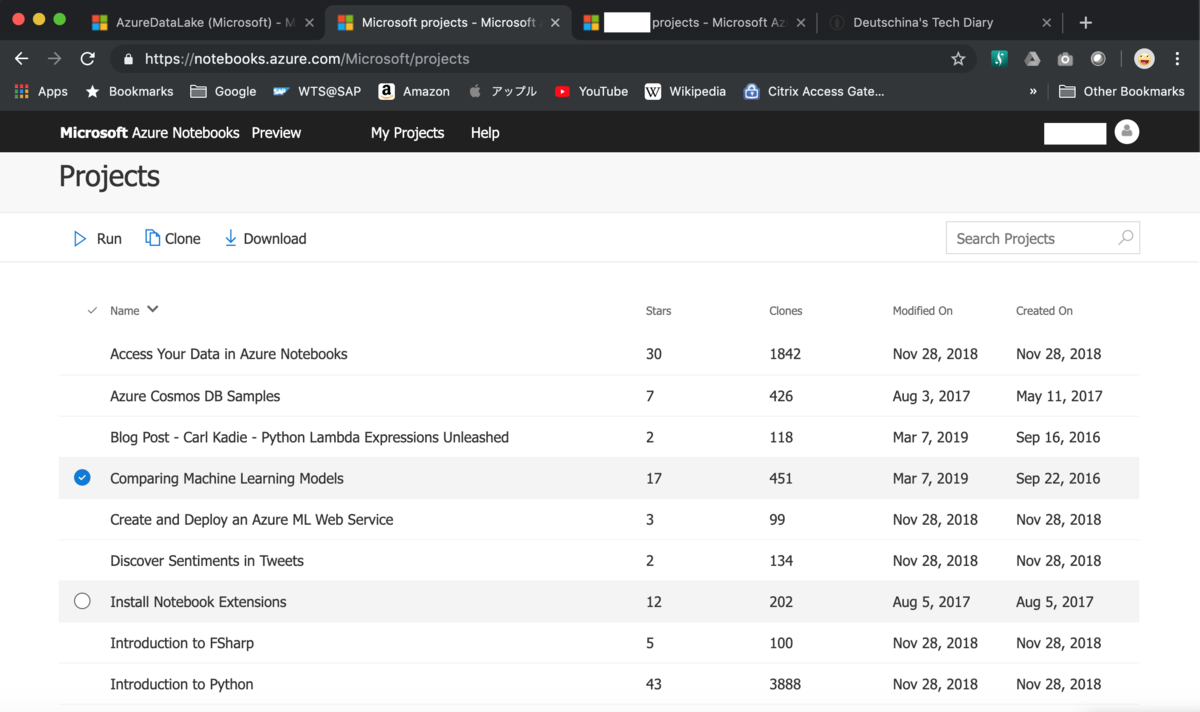The image size is (1200, 712).
Task: Select the Install Notebook Extensions radio circle
Action: [x=82, y=601]
